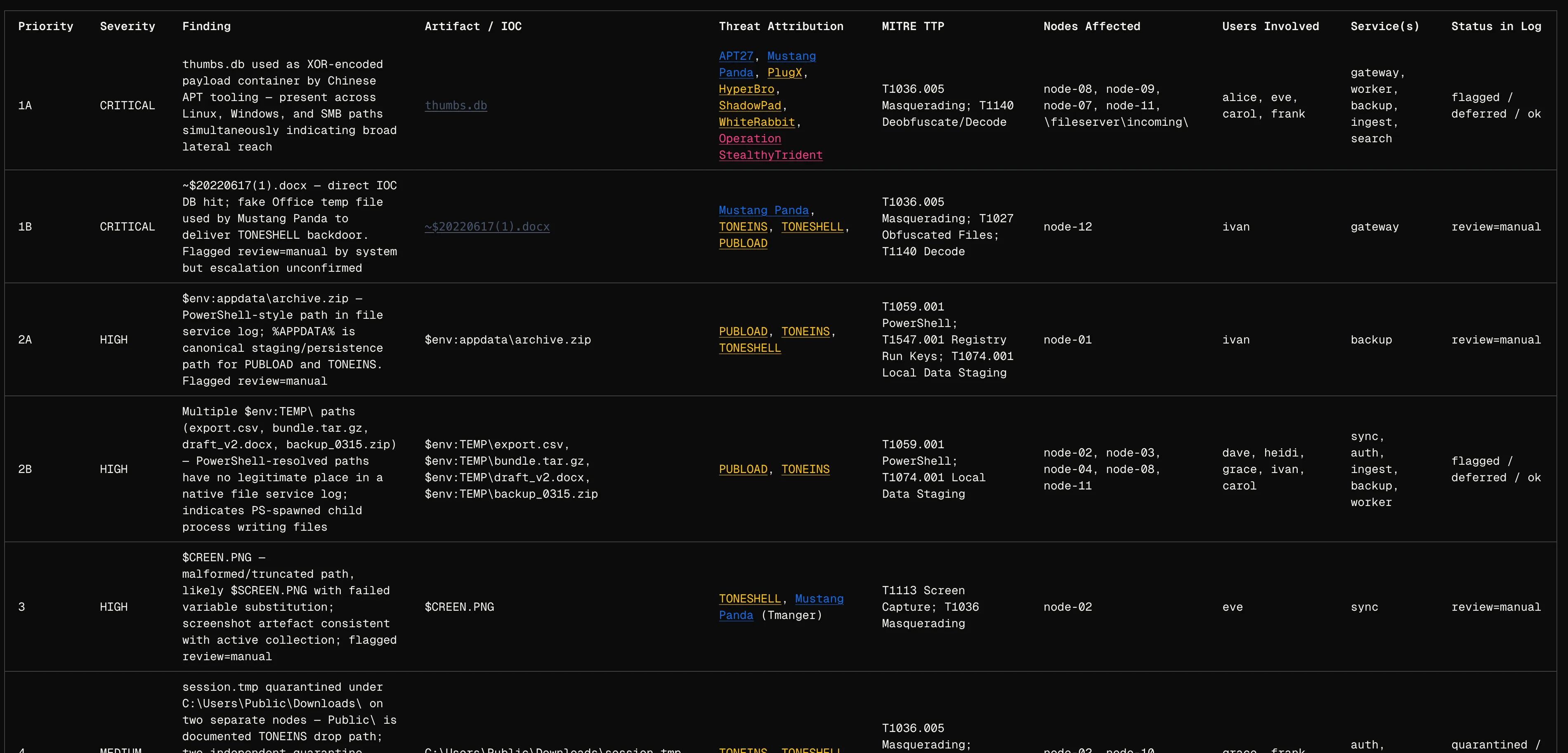Open the APT27 threat attribution link
The height and width of the screenshot is (753, 1568).
(x=736, y=56)
